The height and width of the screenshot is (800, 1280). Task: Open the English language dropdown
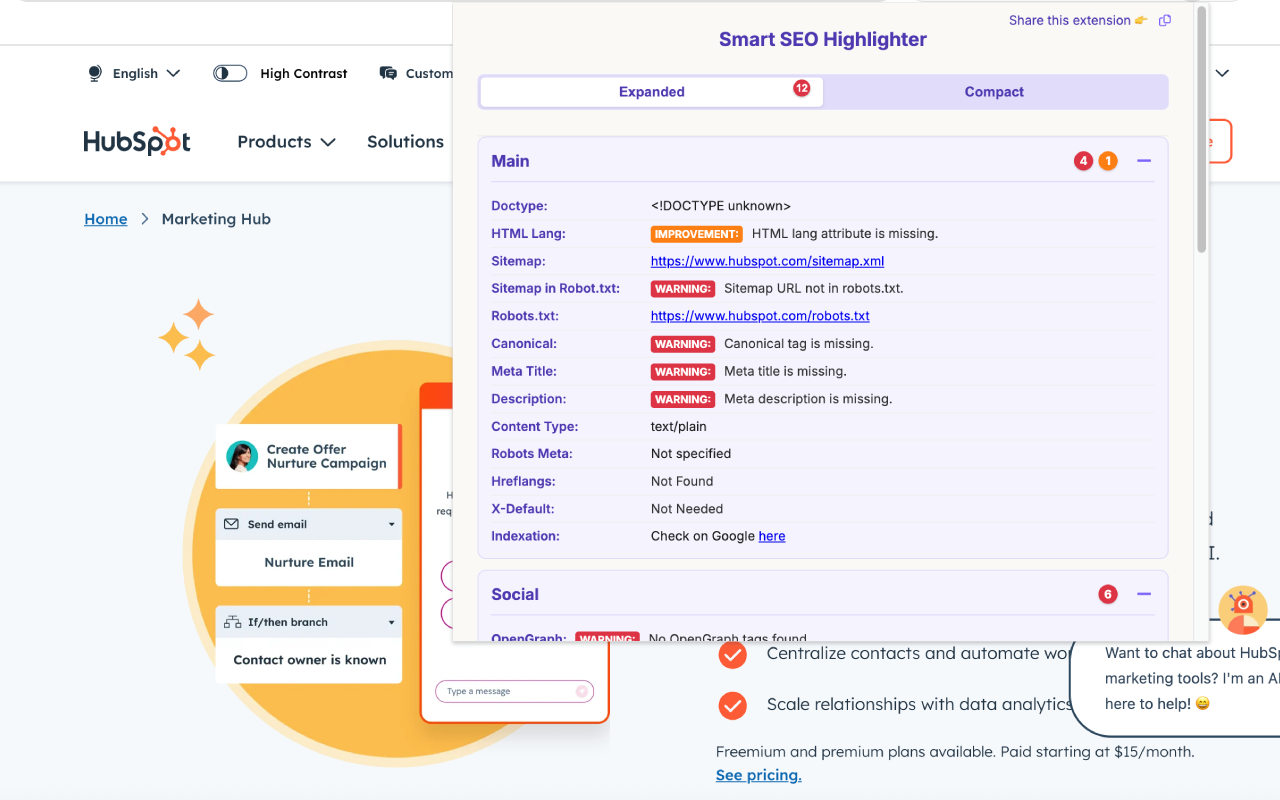[134, 72]
